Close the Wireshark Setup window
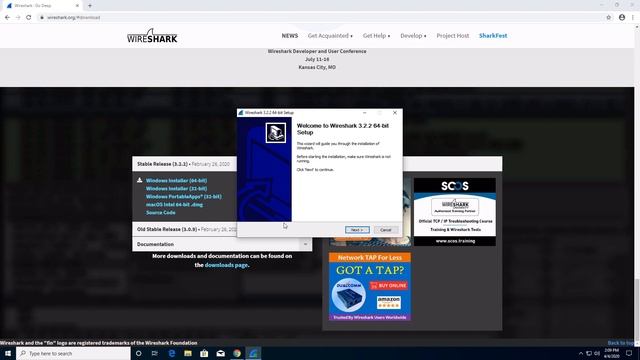 tap(395, 113)
